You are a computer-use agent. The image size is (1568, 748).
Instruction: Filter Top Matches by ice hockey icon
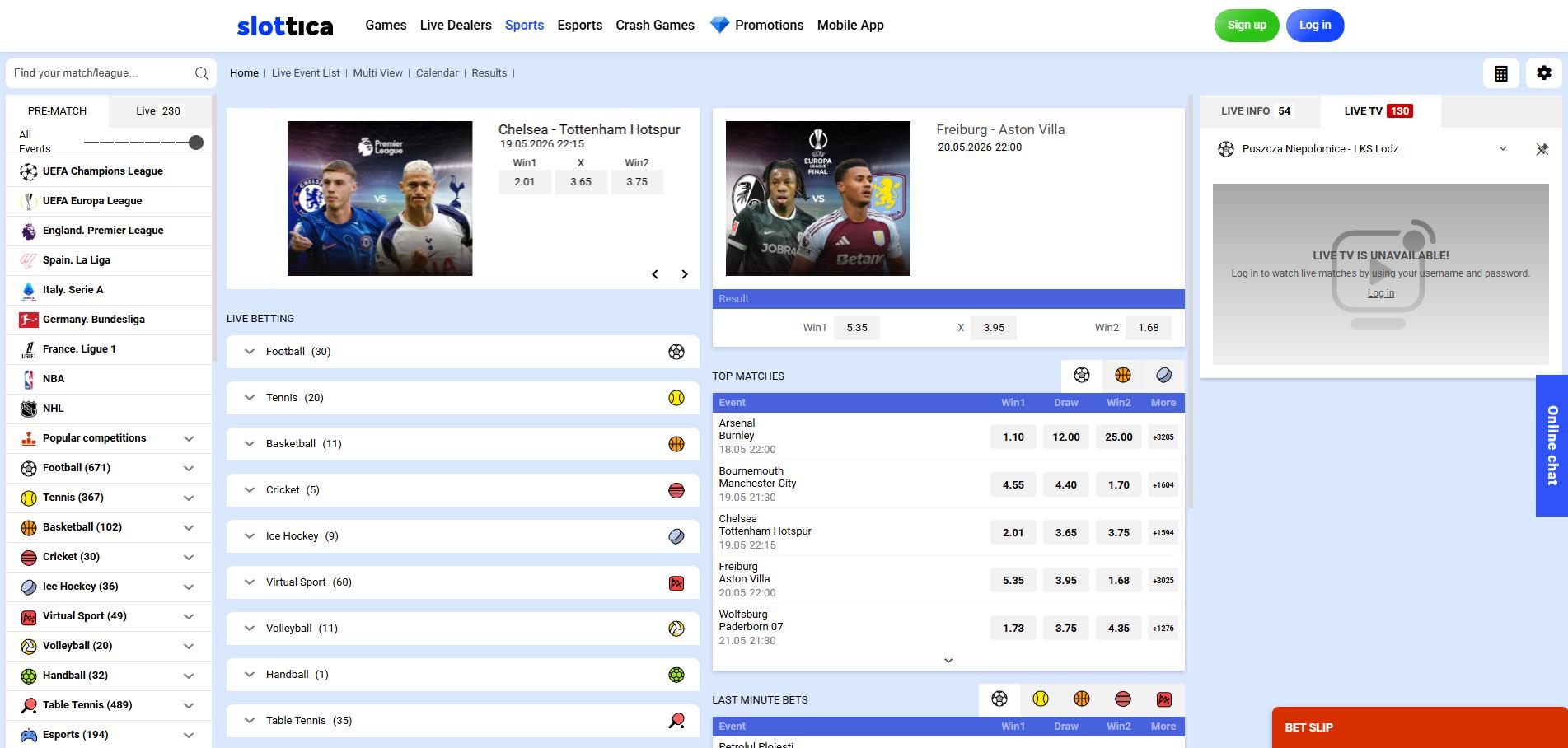pos(1164,376)
